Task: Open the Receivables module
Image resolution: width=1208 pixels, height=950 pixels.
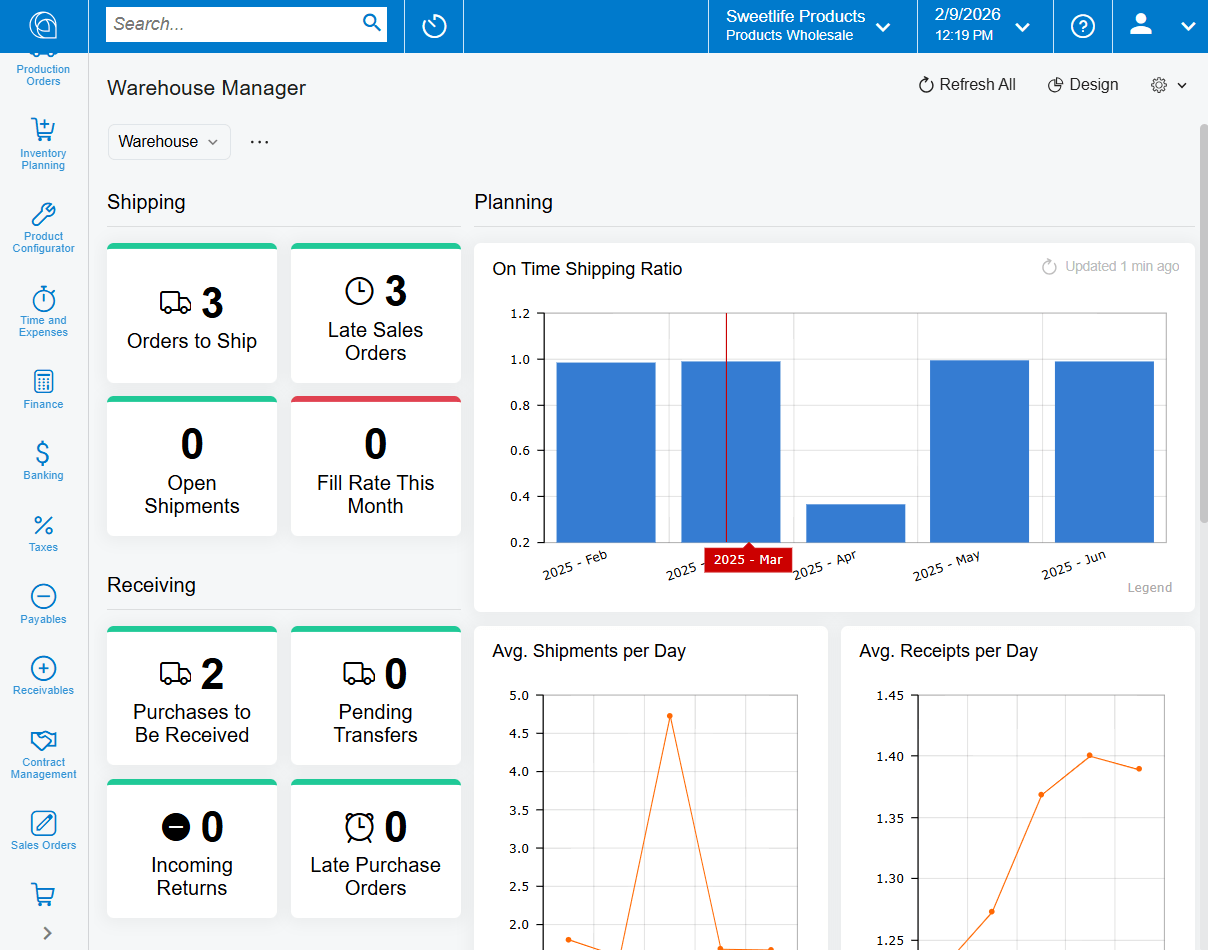Action: (x=43, y=673)
